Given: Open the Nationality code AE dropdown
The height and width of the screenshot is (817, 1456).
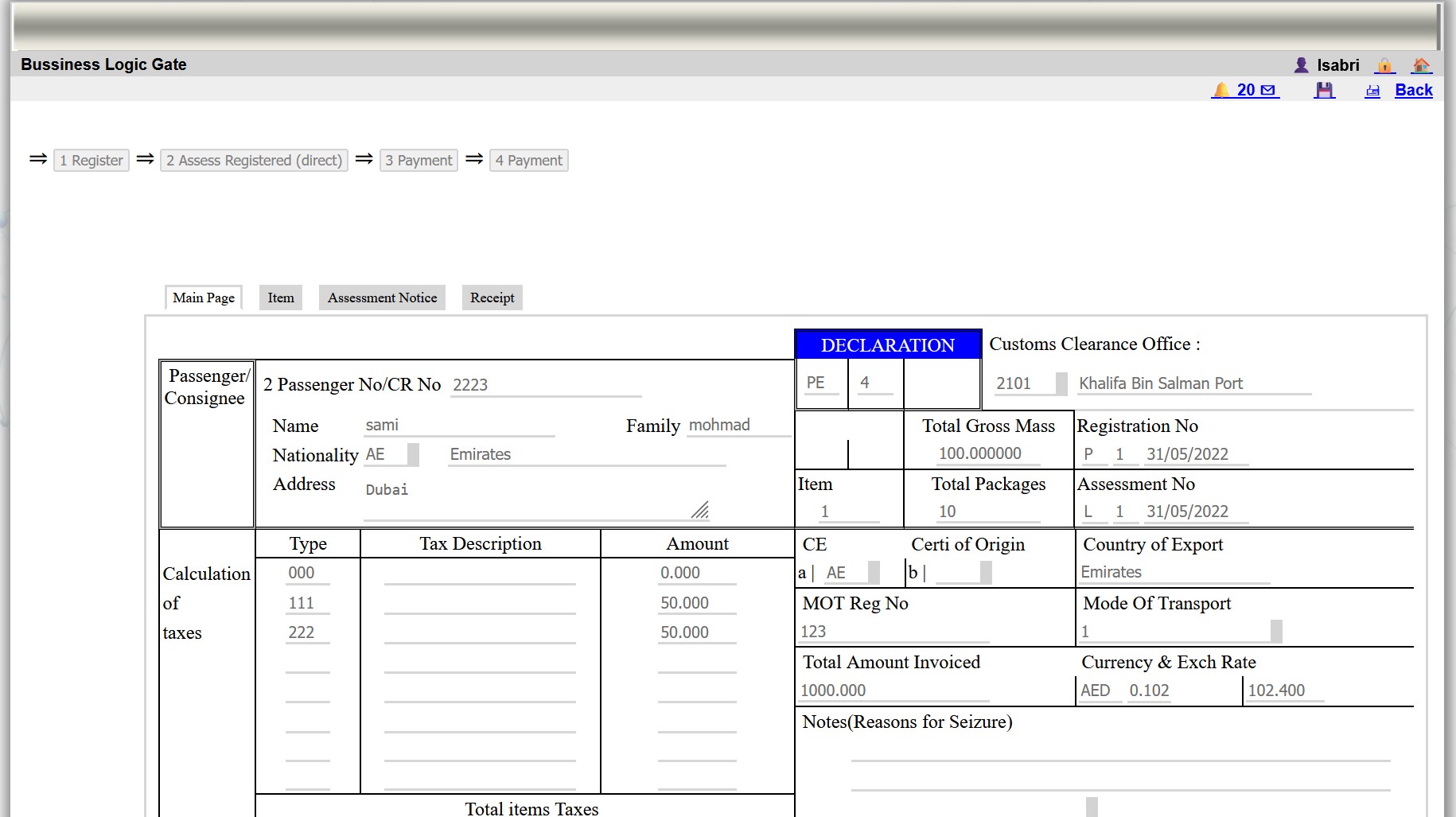Looking at the screenshot, I should (x=413, y=454).
